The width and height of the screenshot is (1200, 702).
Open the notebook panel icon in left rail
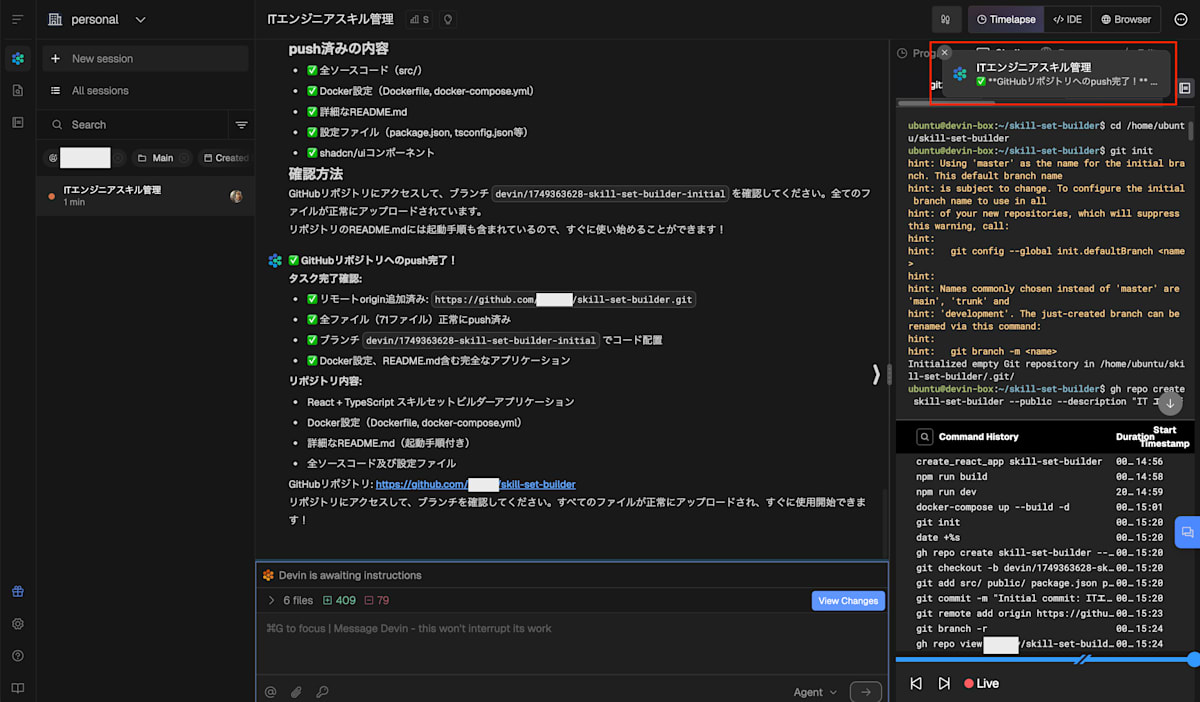pyautogui.click(x=17, y=122)
